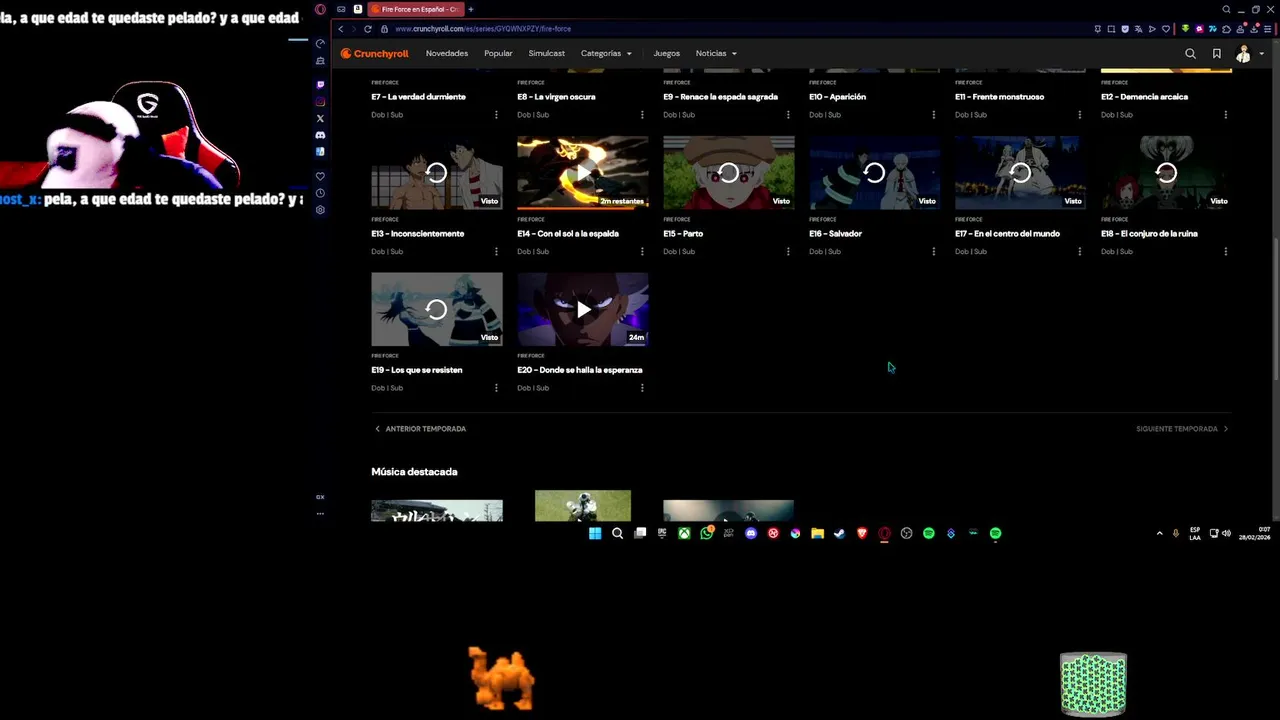The width and height of the screenshot is (1280, 720).
Task: Click the page vertical scrollbar
Action: point(1275,308)
